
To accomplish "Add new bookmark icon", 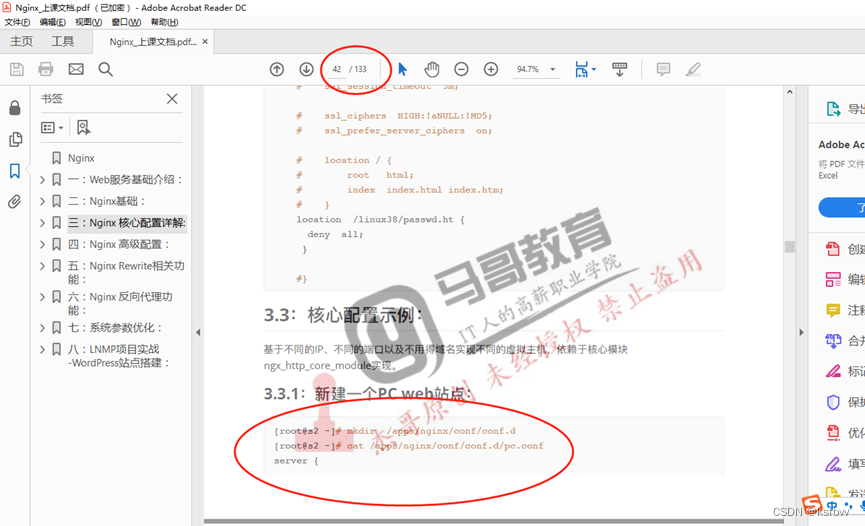I will (x=83, y=127).
